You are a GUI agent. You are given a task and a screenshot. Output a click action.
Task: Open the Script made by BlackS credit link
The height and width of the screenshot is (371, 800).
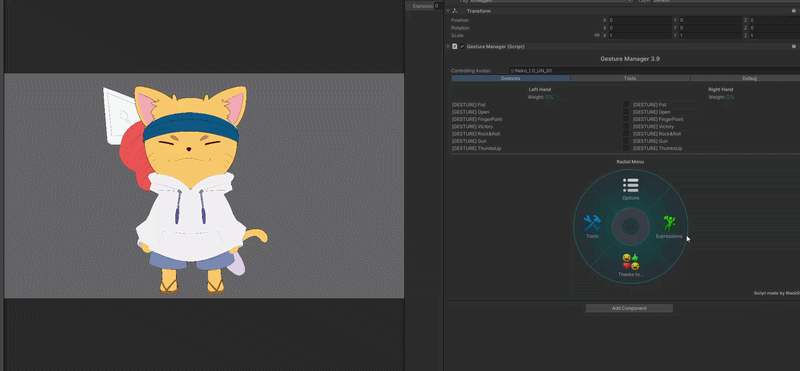coord(777,293)
